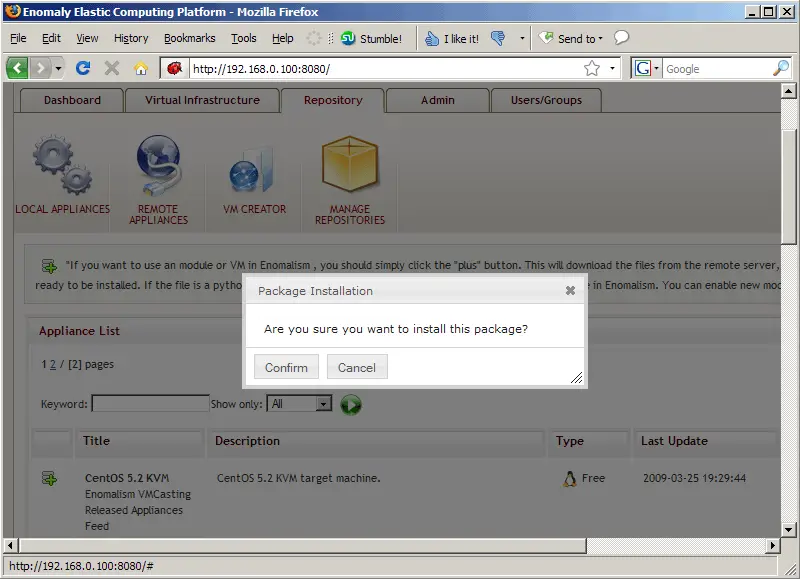Bookmark page using the star icon
Viewport: 800px width, 579px height.
(592, 69)
